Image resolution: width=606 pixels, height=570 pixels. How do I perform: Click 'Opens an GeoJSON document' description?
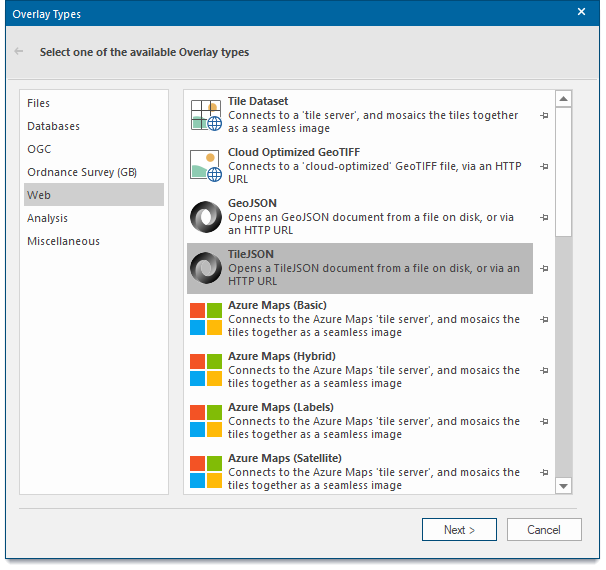pos(371,224)
